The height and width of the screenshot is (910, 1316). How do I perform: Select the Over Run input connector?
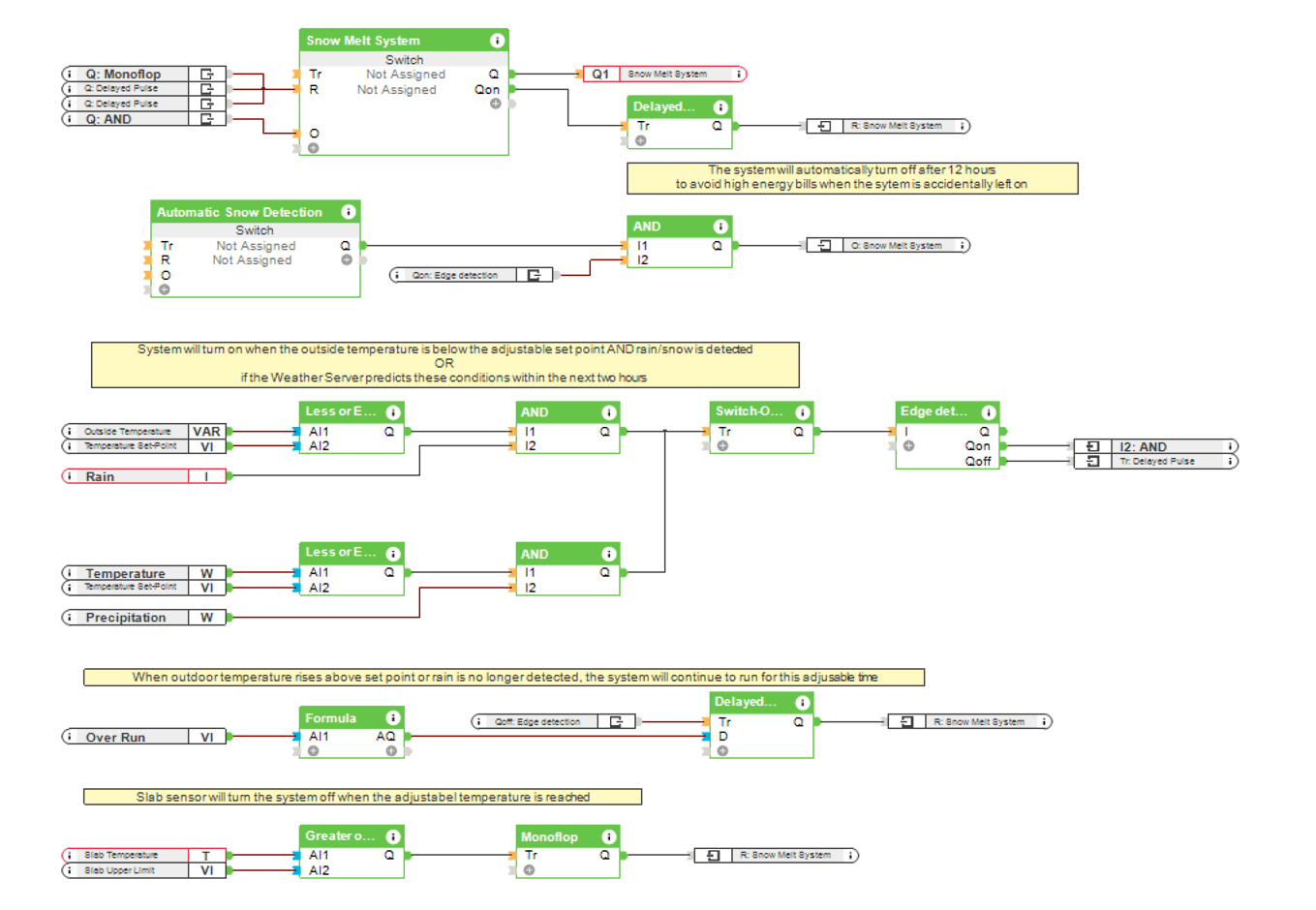tap(143, 737)
